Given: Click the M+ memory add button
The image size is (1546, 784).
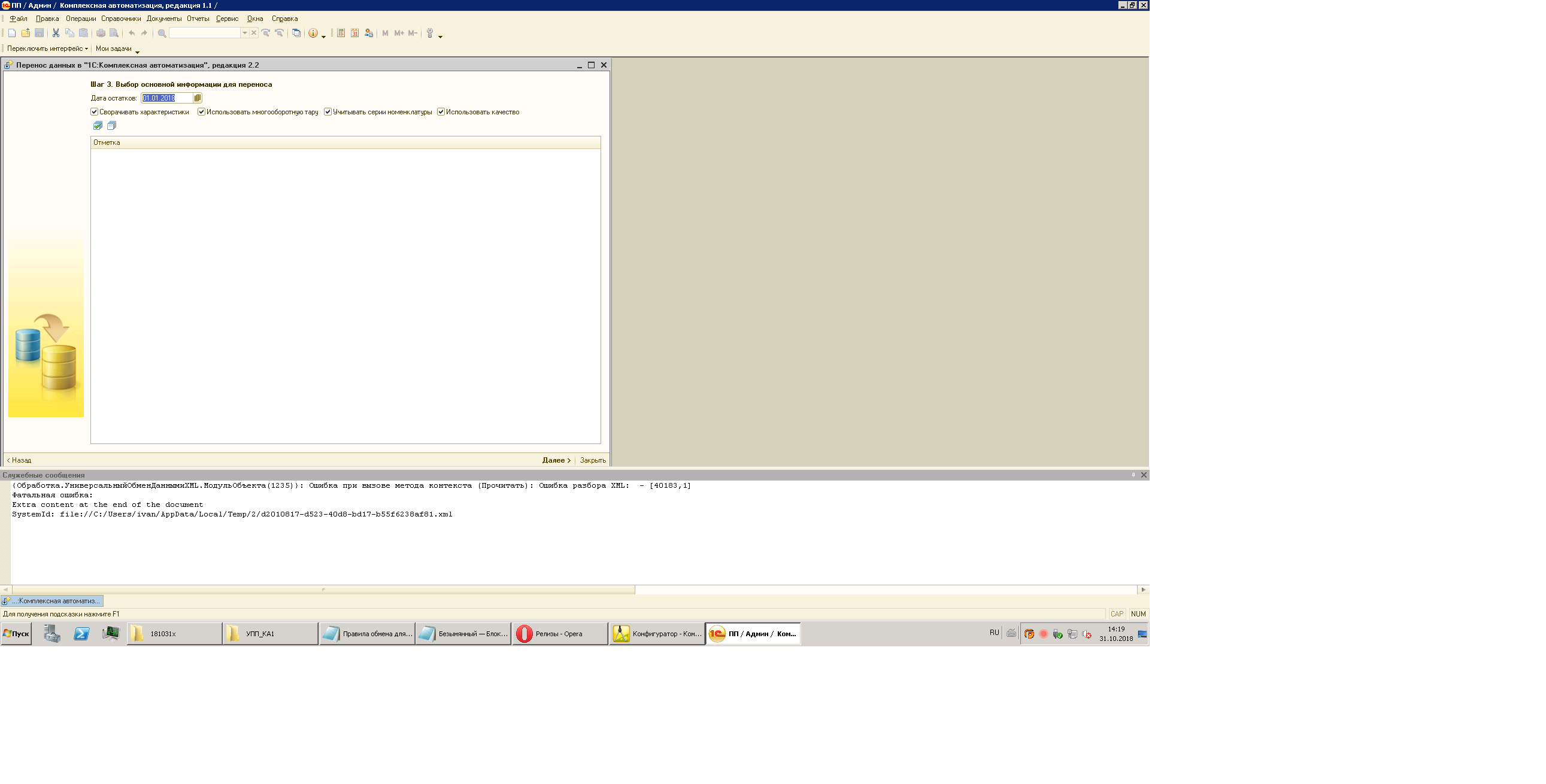Looking at the screenshot, I should [399, 33].
